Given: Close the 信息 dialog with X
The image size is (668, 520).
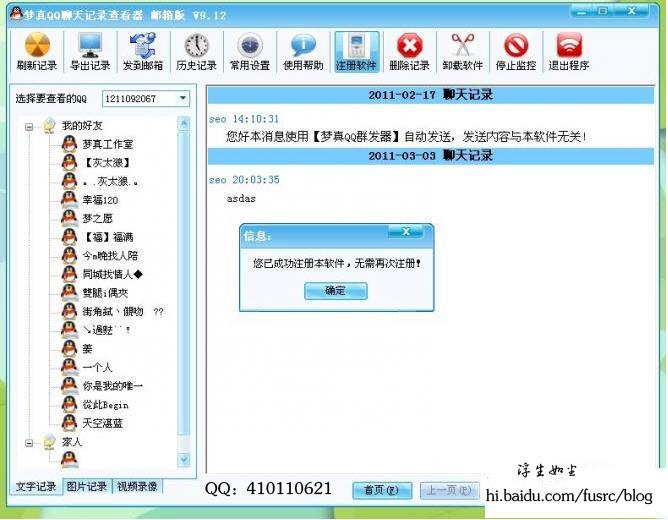Looking at the screenshot, I should (406, 231).
